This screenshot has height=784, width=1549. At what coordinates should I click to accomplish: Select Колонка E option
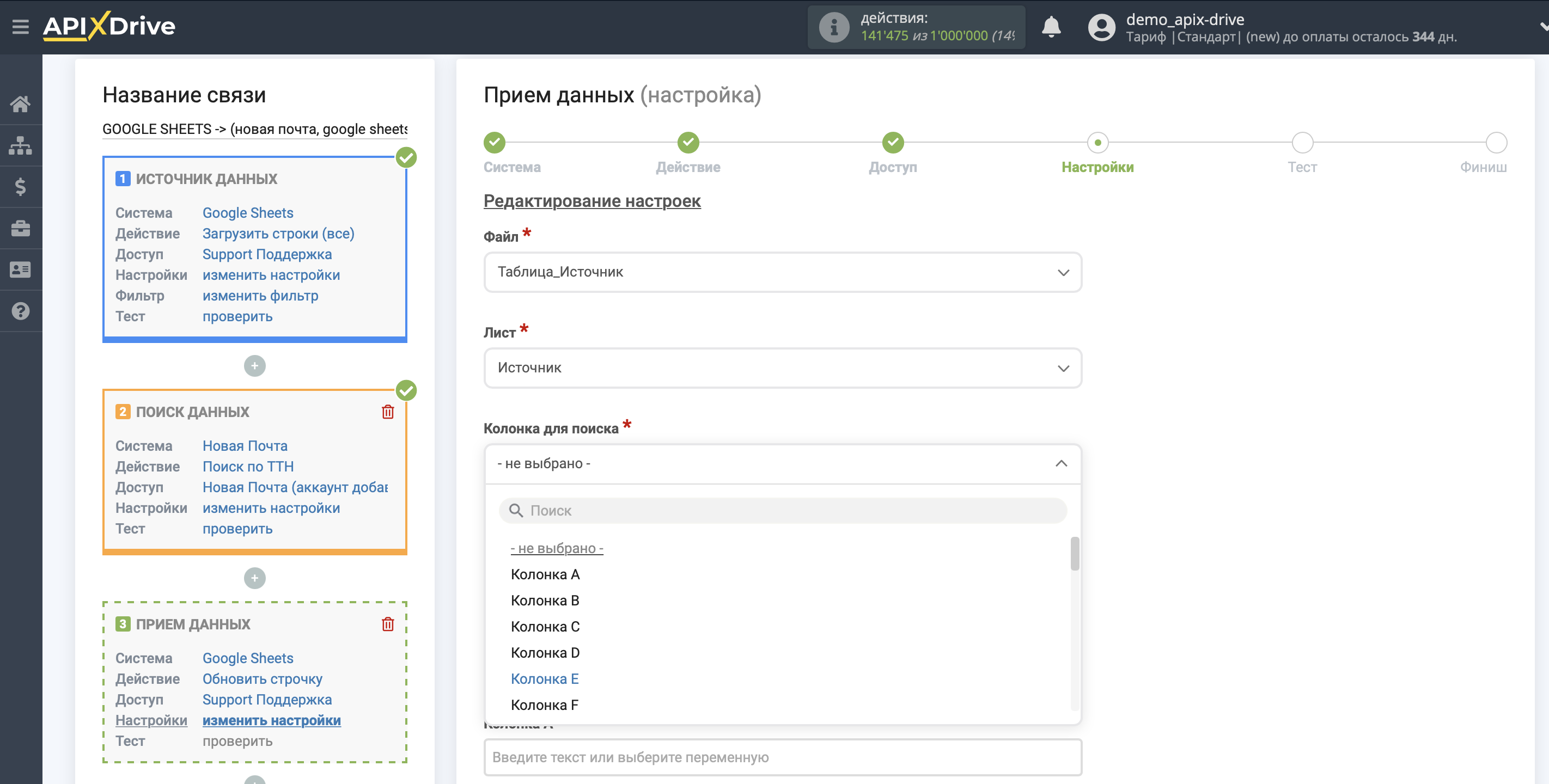tap(544, 679)
